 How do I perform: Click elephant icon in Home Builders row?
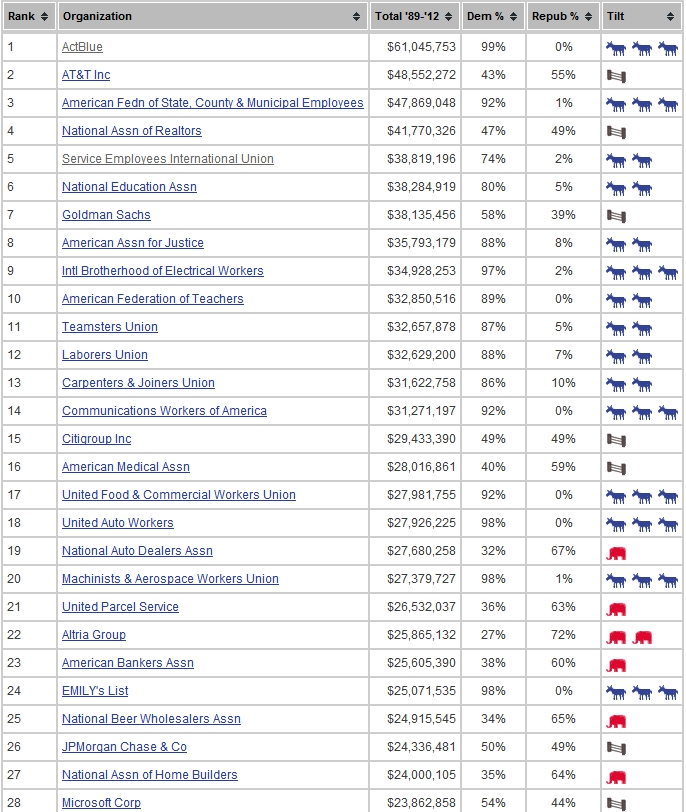click(616, 776)
